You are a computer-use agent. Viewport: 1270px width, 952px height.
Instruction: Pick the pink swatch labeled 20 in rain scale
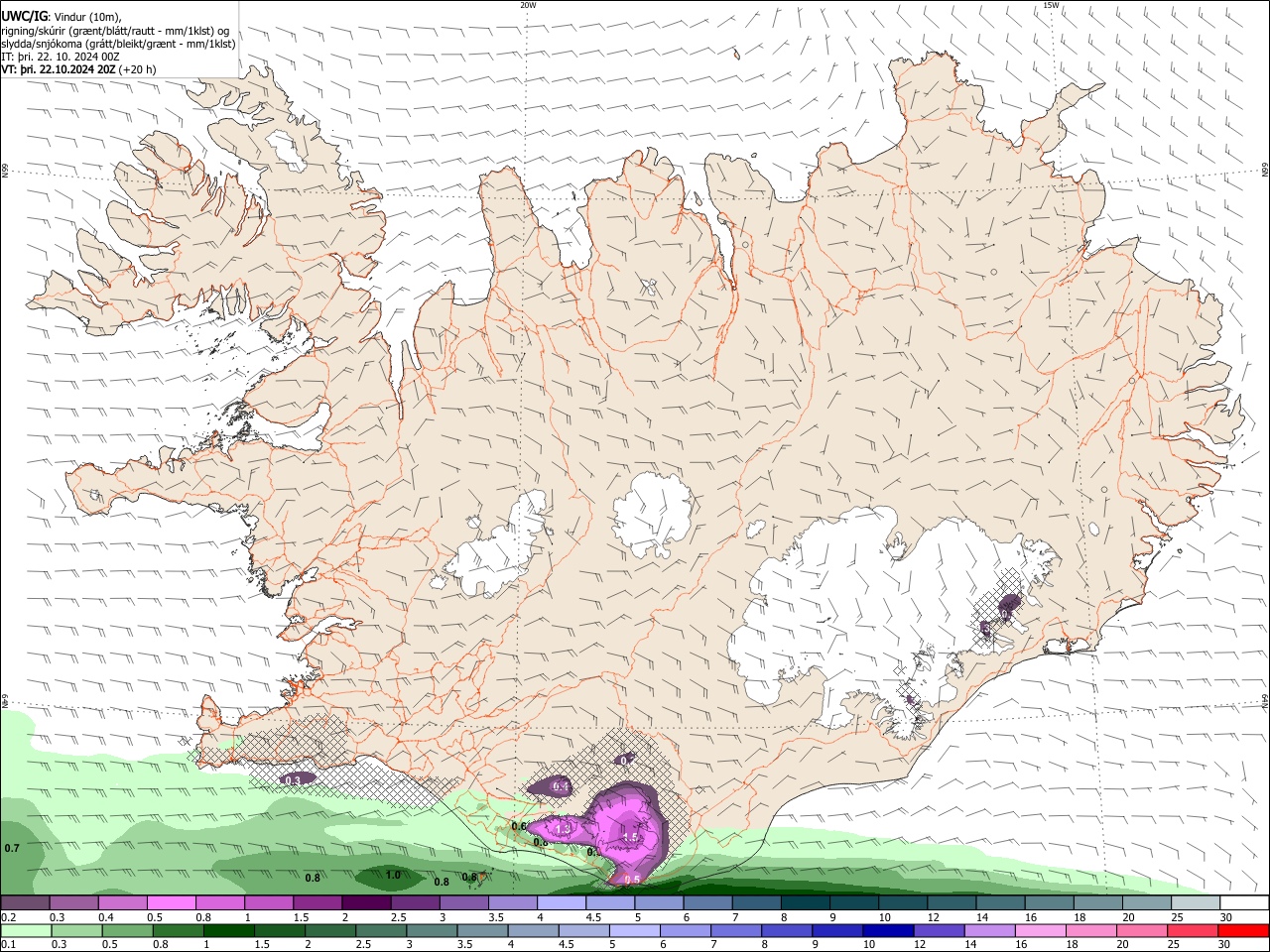coord(1141,931)
